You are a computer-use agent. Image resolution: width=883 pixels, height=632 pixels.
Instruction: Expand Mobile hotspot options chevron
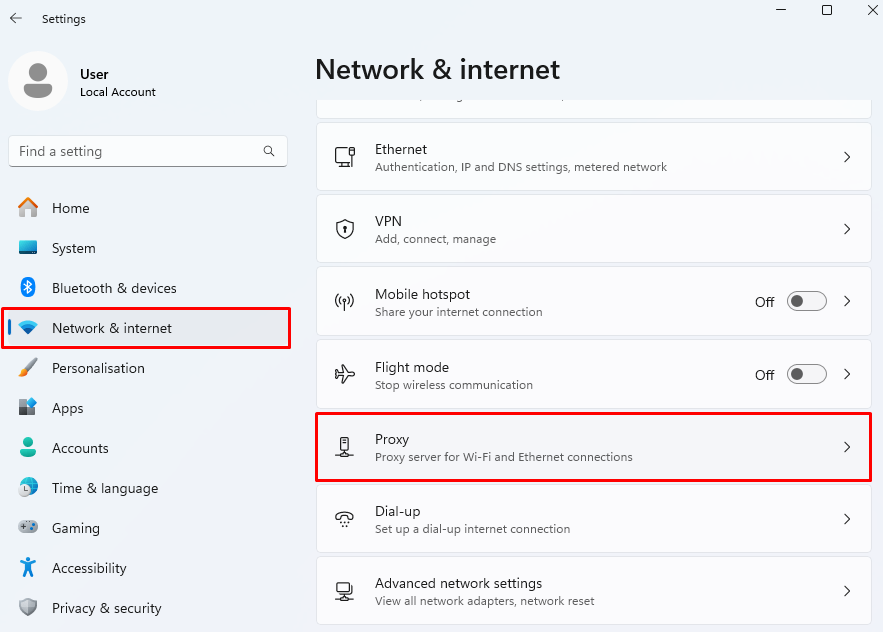(847, 301)
